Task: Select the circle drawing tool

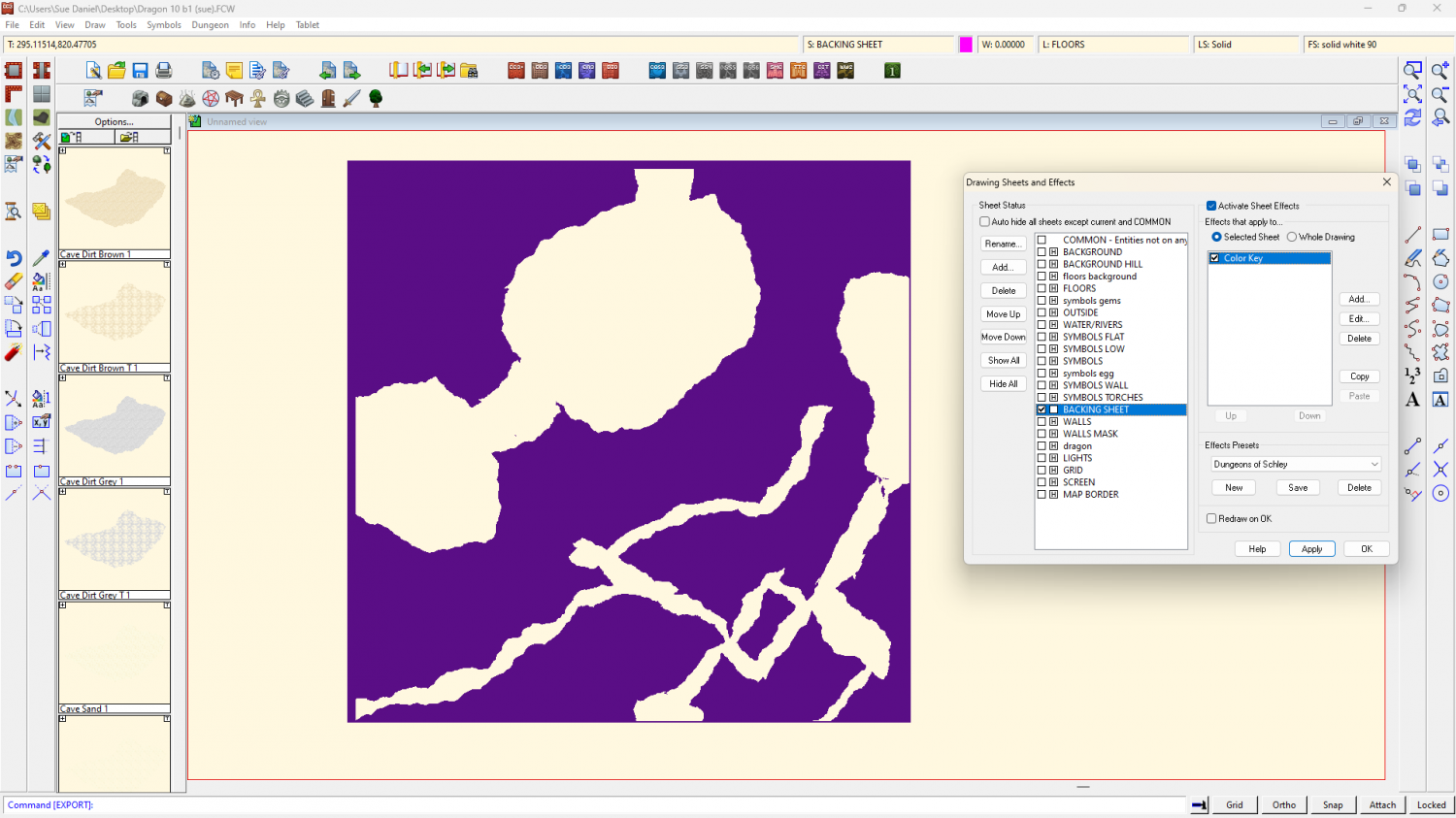Action: click(1440, 281)
